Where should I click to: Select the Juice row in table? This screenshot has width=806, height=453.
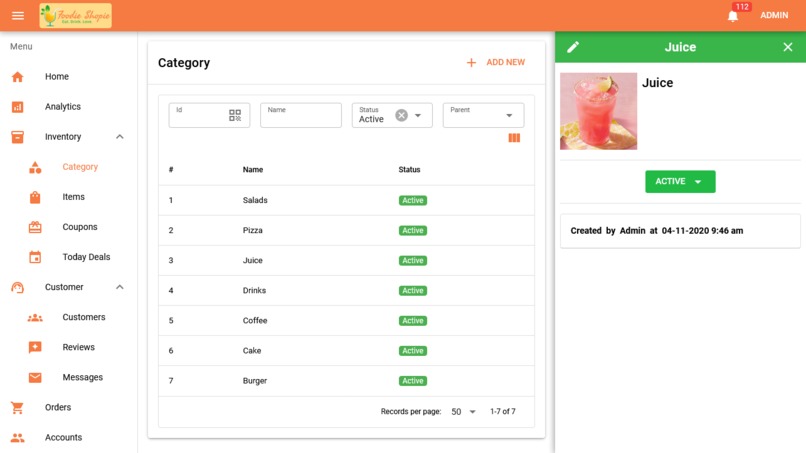(346, 261)
